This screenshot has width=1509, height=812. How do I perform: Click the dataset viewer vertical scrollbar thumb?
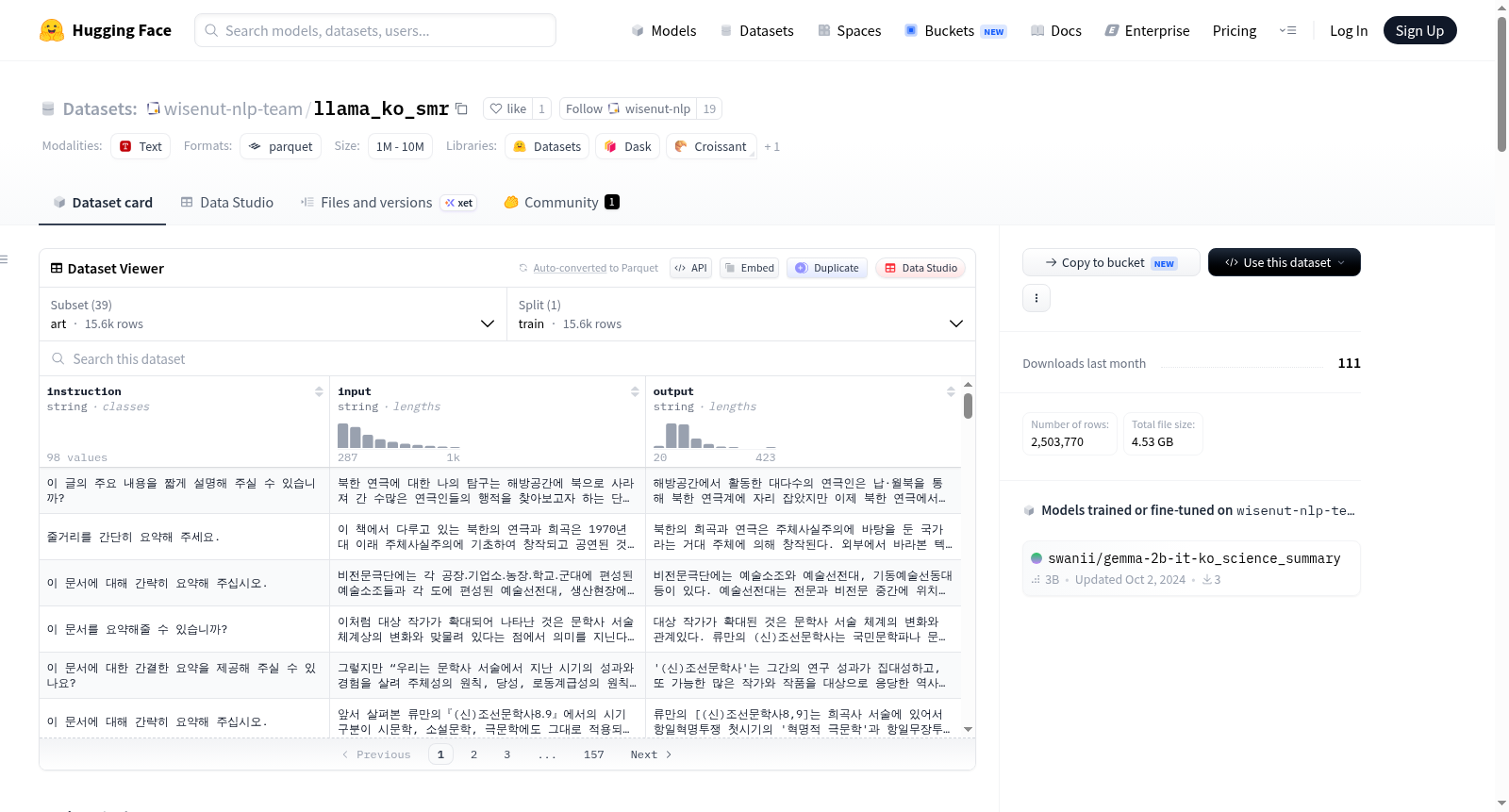(x=968, y=406)
